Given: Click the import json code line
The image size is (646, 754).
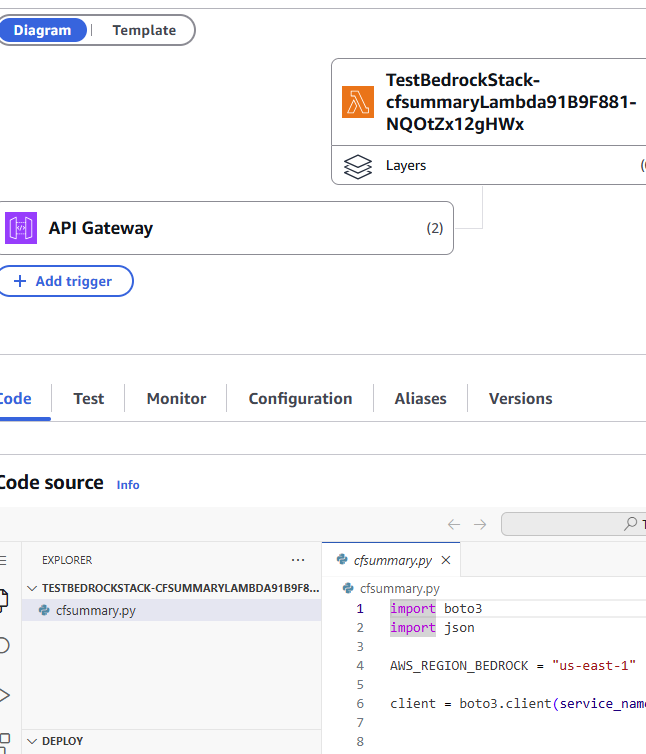Looking at the screenshot, I should 432,628.
